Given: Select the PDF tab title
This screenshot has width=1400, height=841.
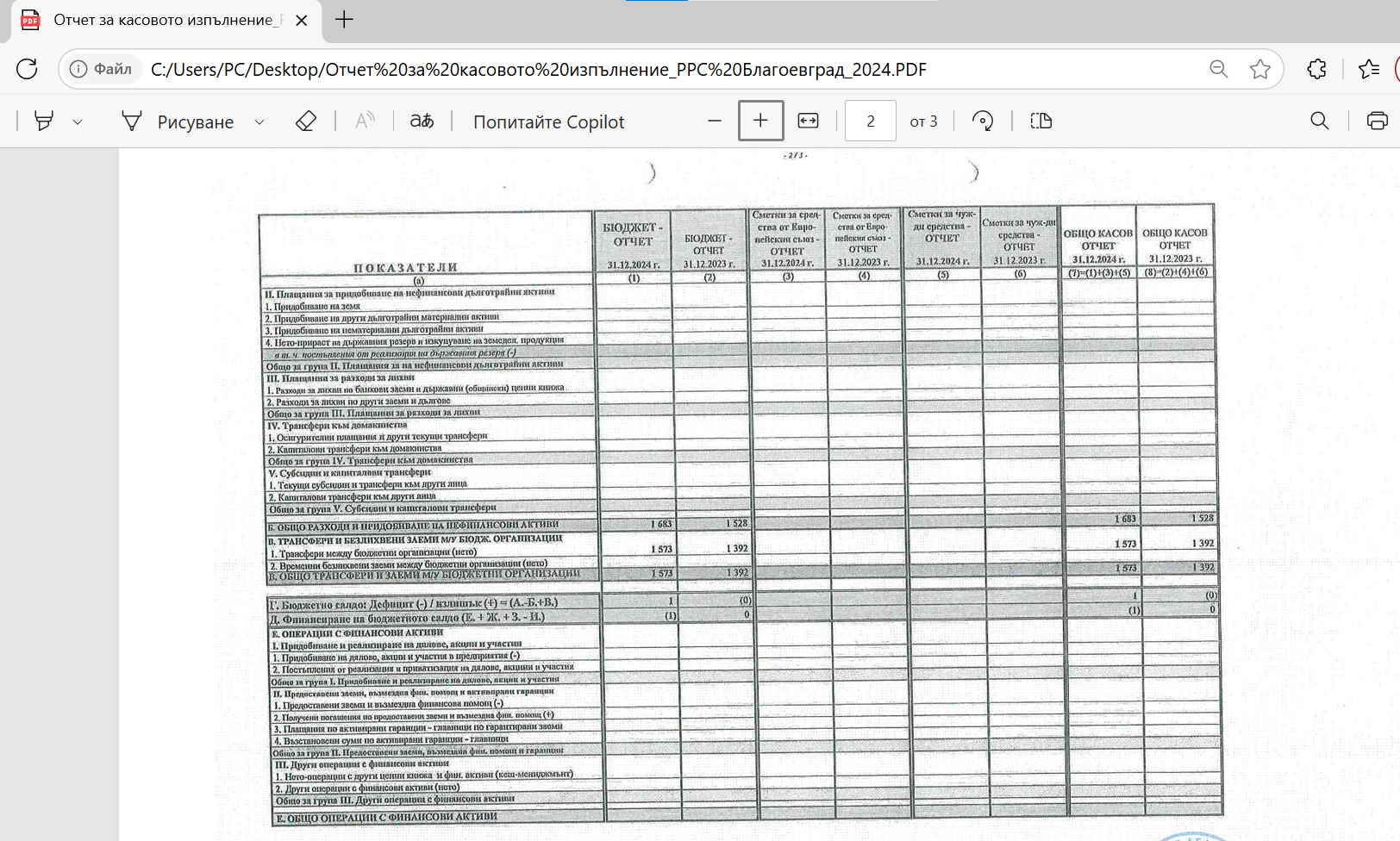Looking at the screenshot, I should pyautogui.click(x=168, y=20).
